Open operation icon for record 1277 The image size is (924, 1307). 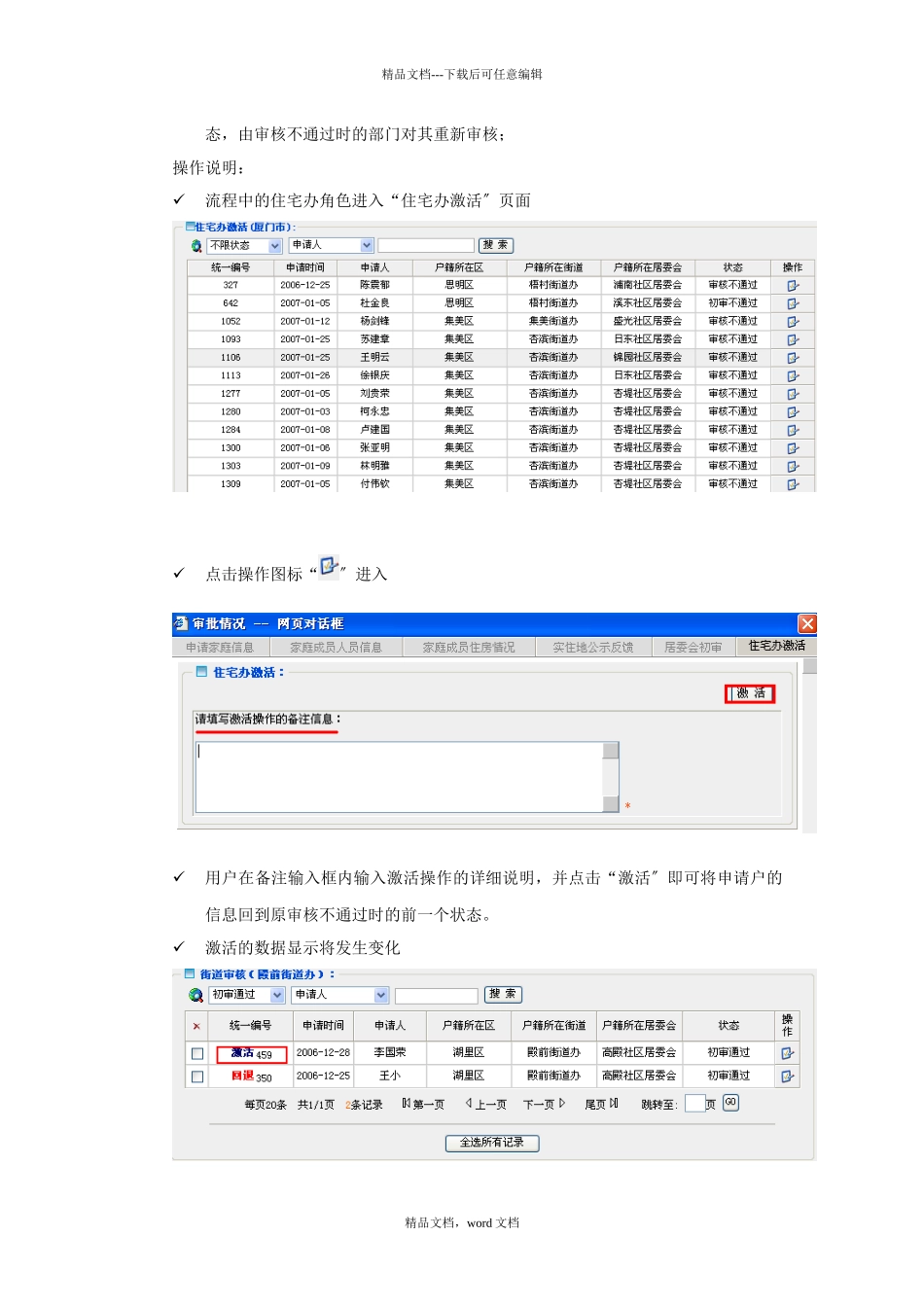[x=793, y=394]
